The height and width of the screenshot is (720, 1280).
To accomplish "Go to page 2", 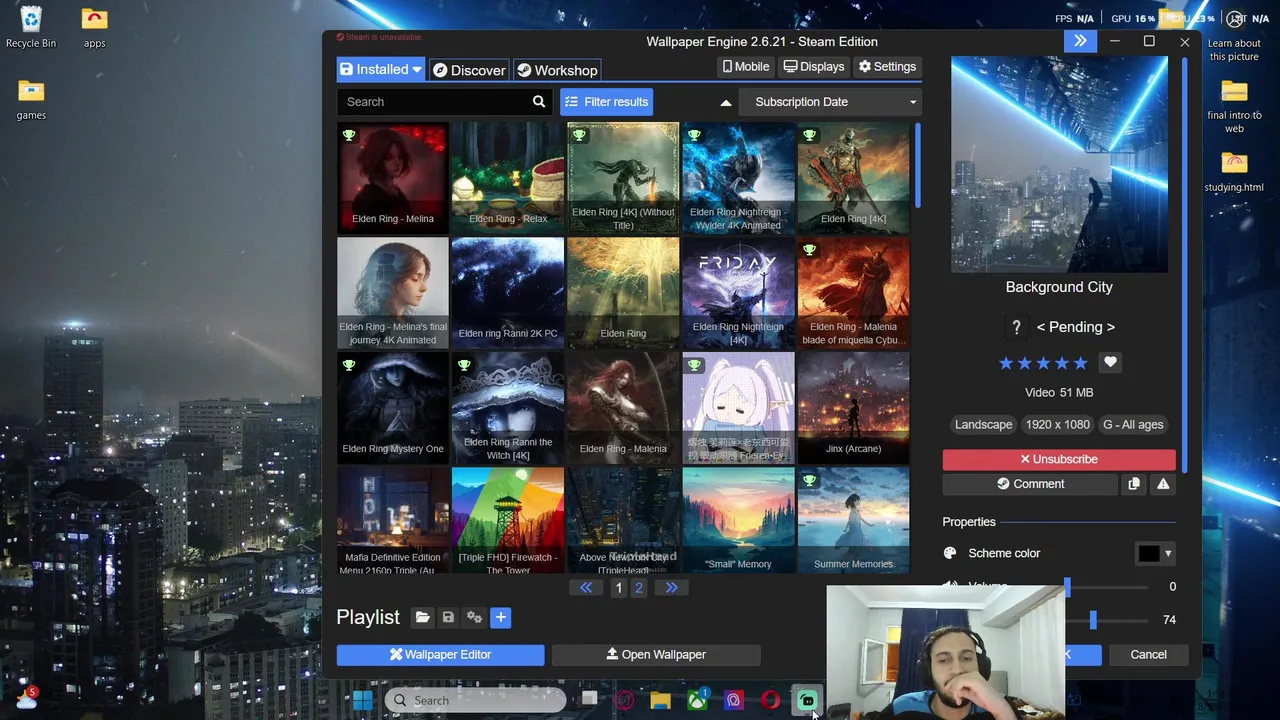I will click(639, 588).
